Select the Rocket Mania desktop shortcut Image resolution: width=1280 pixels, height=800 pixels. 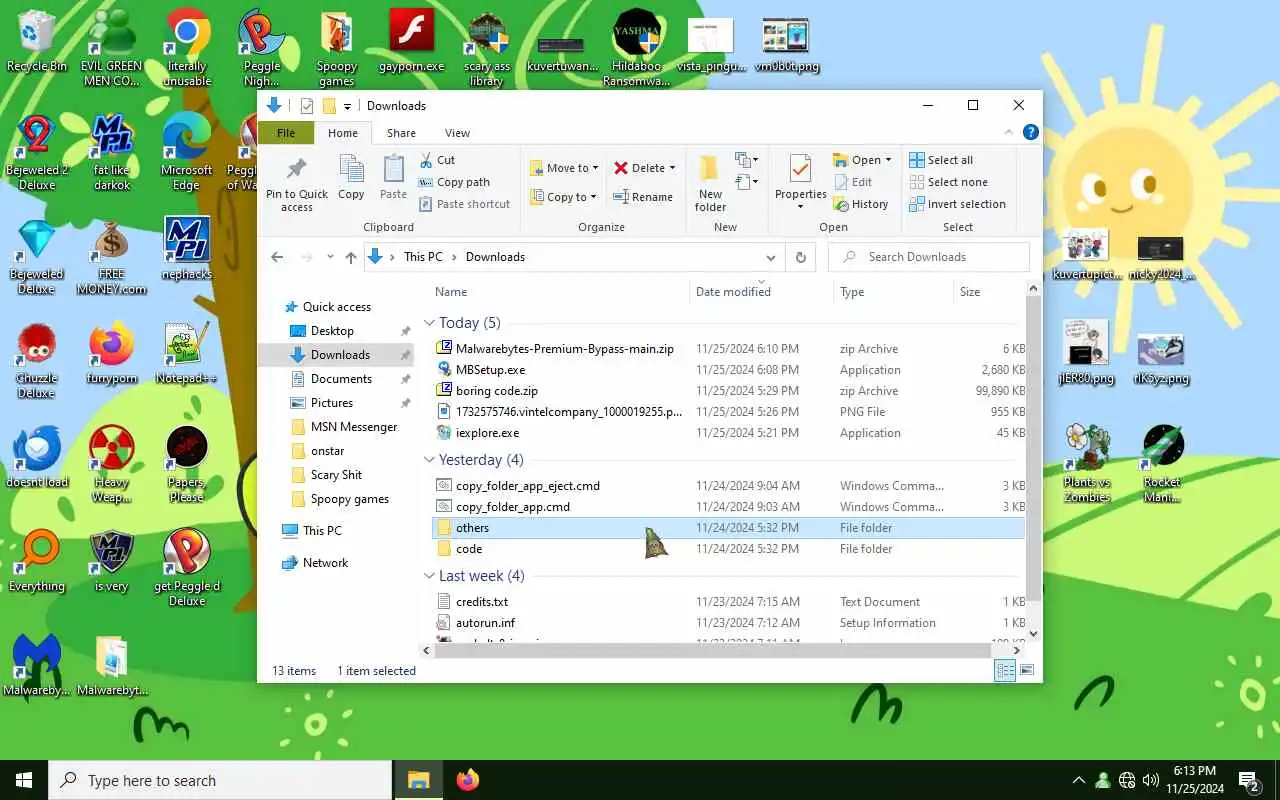coord(1162,463)
